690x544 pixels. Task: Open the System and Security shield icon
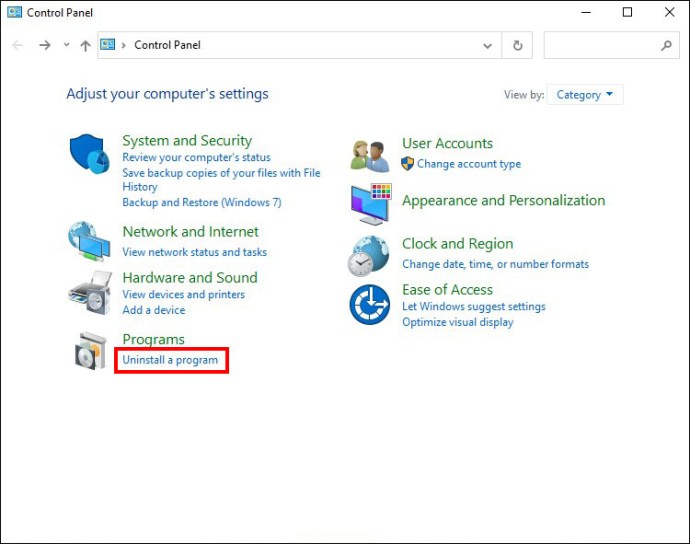[x=89, y=154]
